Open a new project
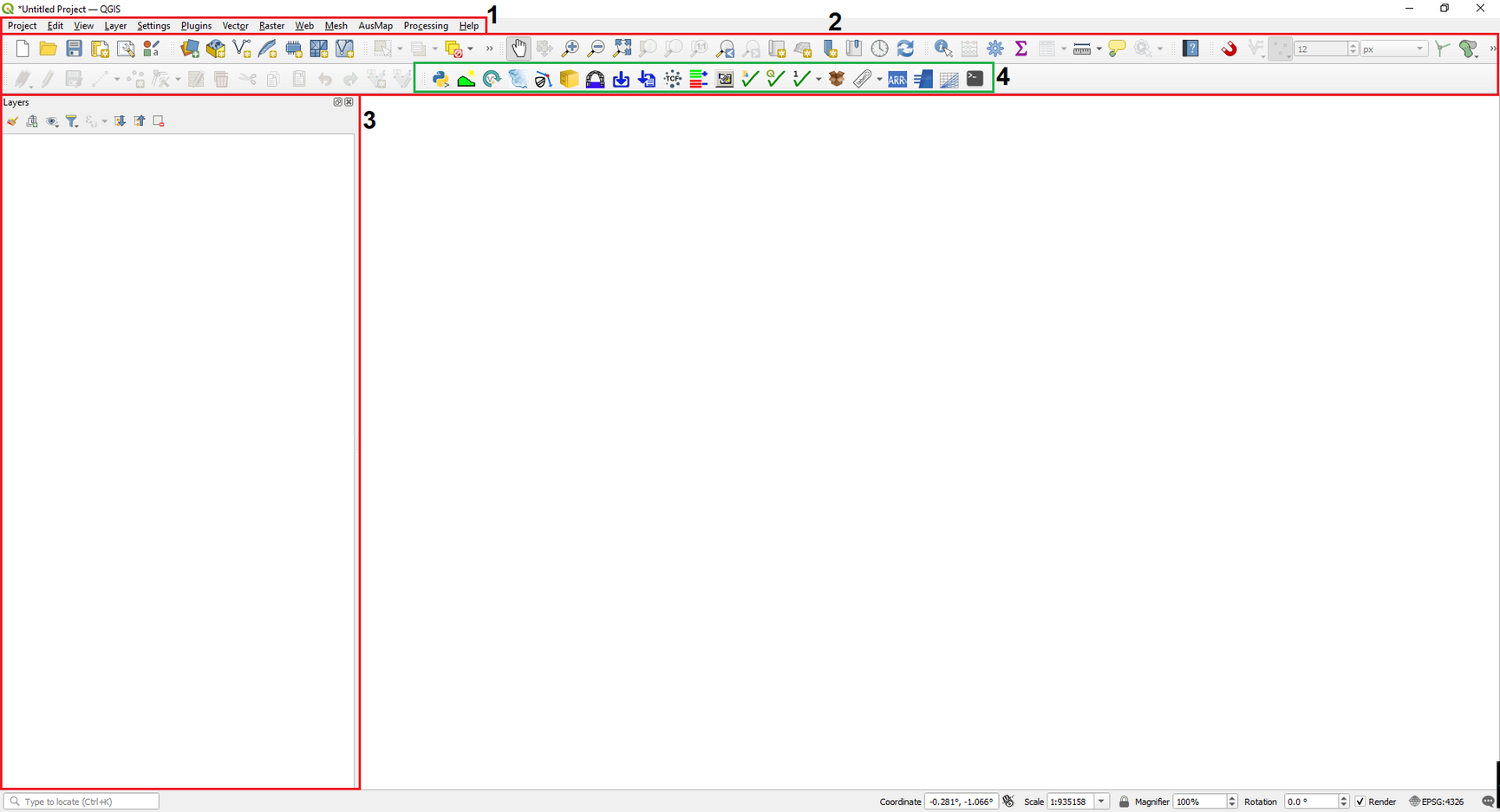Screen dimensions: 1500x812 click(22, 49)
